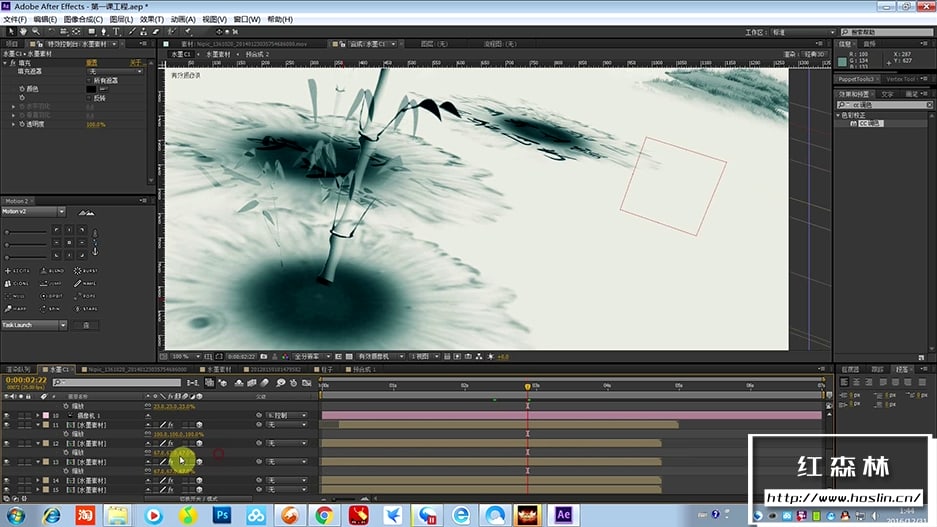Toggle visibility of layer 15
Viewport: 937px width, 527px height.
tap(7, 490)
